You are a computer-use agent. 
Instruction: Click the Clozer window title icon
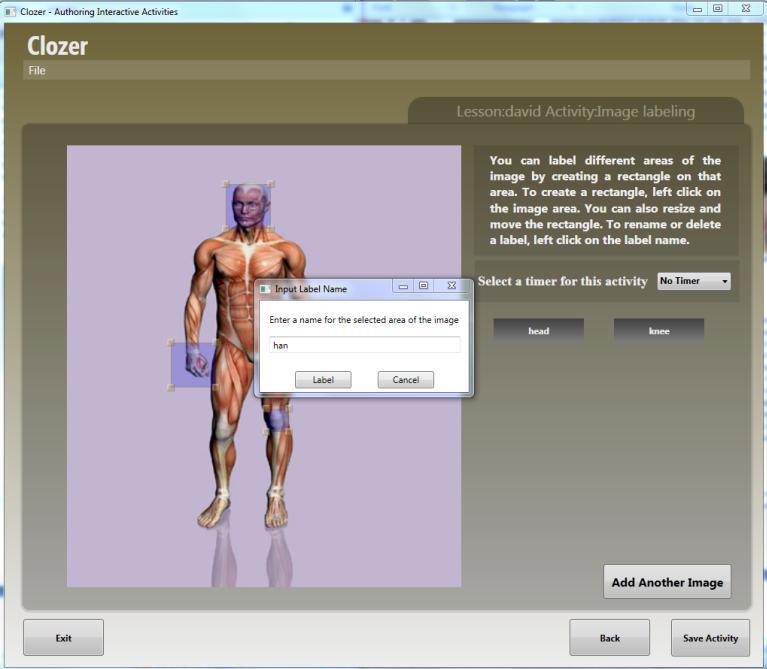[10, 12]
